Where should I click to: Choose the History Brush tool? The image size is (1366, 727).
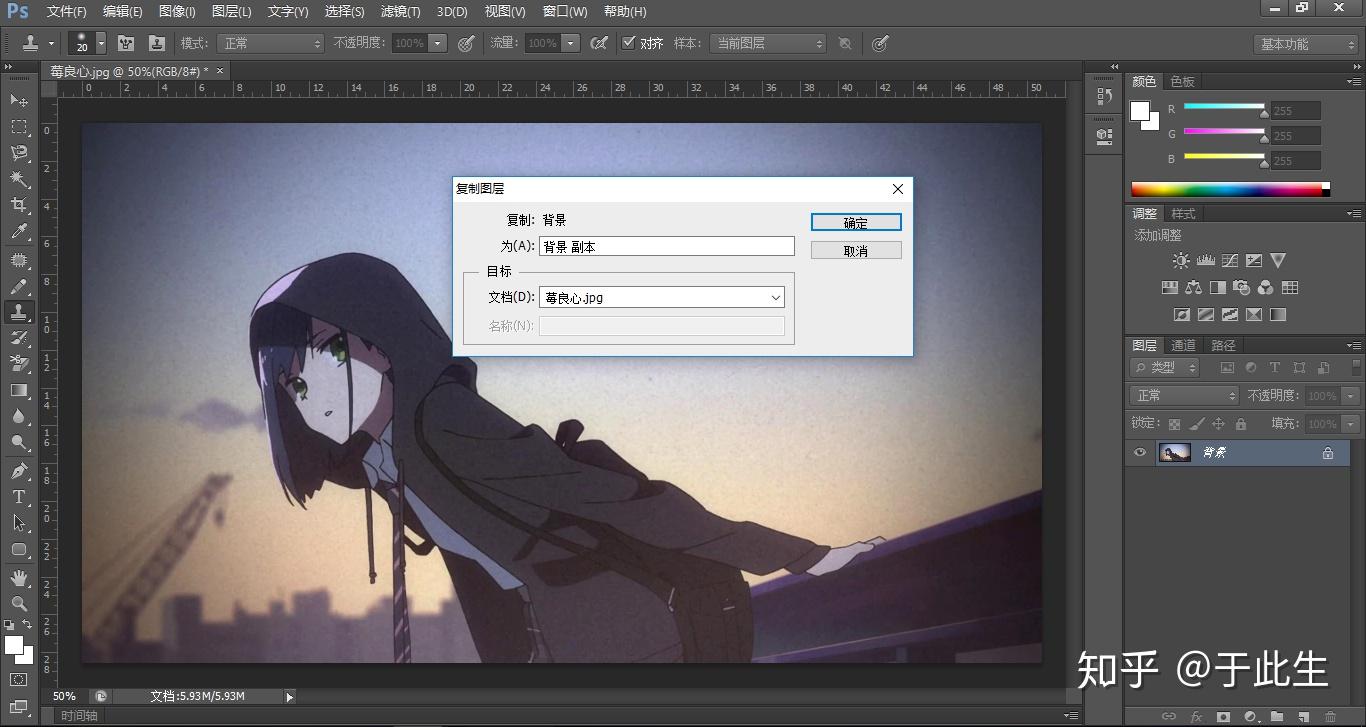[19, 338]
